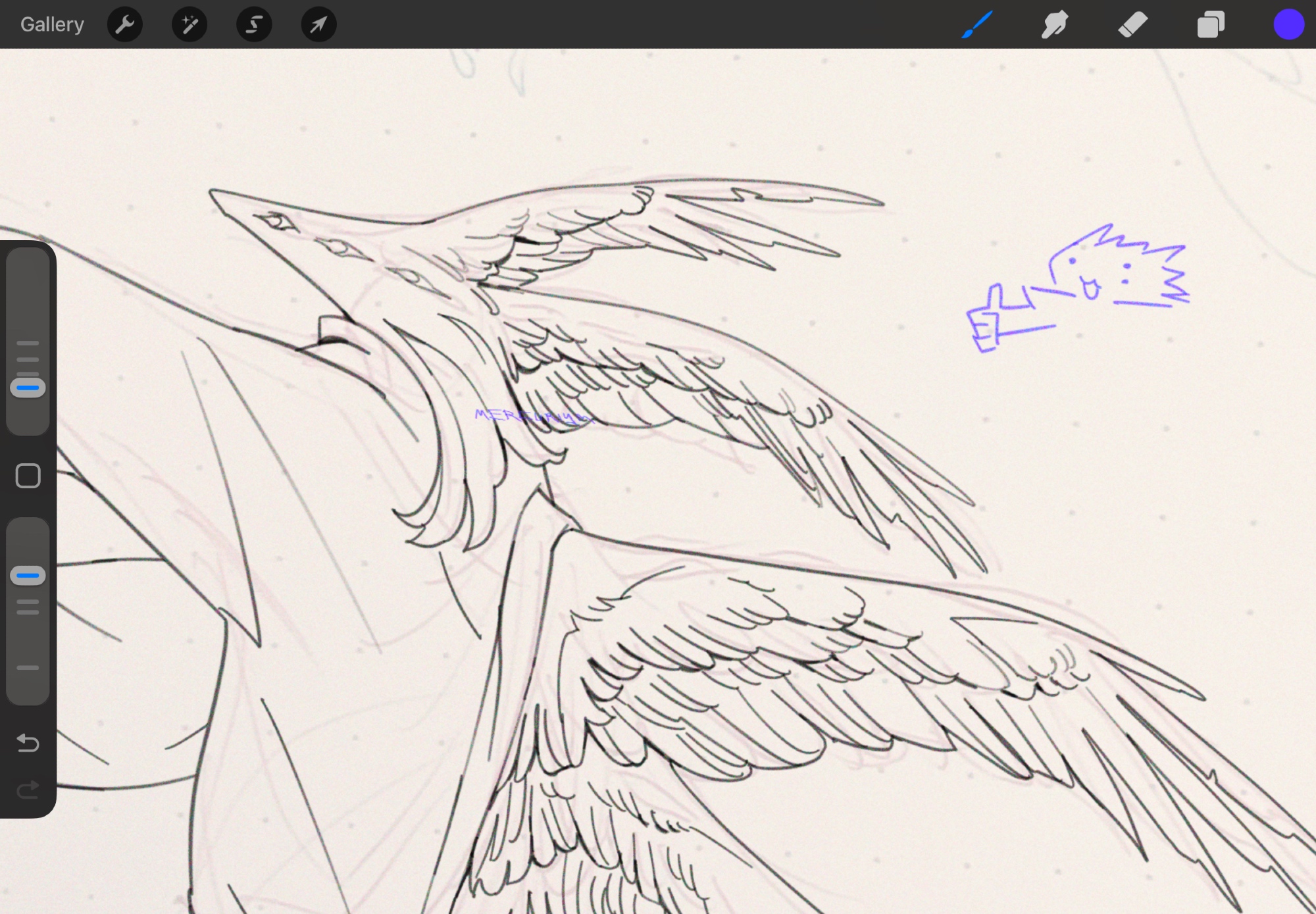This screenshot has width=1316, height=914.
Task: Tap the Redo arrow
Action: point(28,790)
